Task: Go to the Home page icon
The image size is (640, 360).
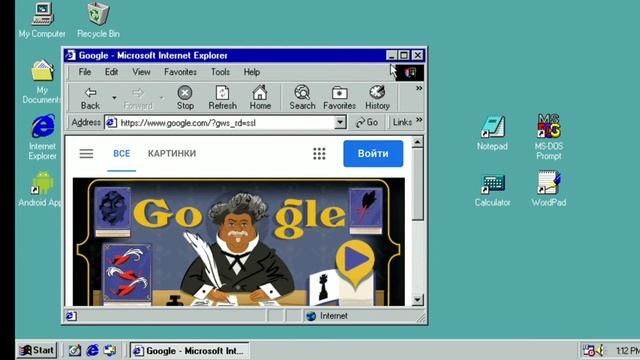Action: [260, 98]
